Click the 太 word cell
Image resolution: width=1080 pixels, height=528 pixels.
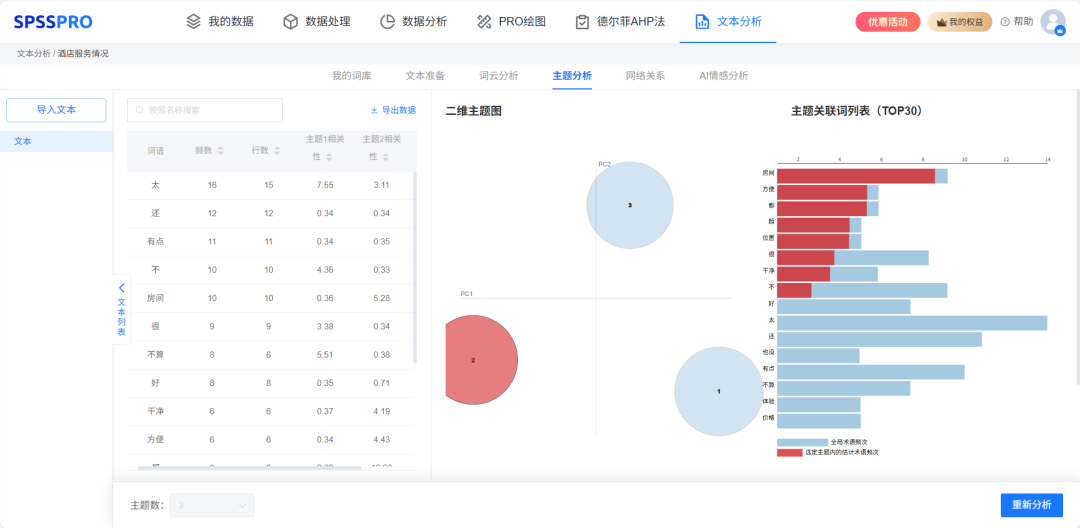(156, 185)
